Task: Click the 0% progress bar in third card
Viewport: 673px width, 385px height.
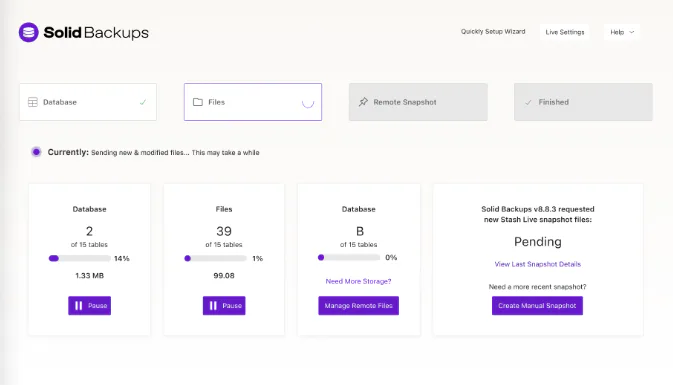Action: click(349, 258)
